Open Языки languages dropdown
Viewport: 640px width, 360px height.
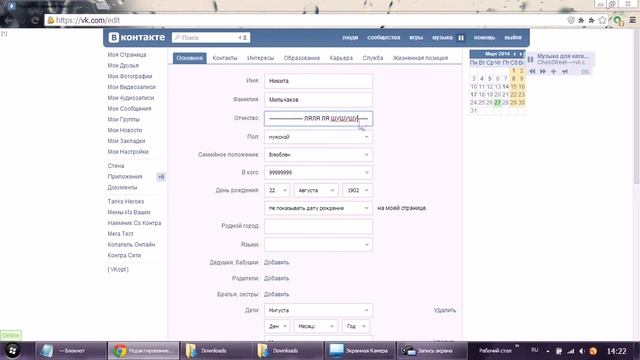(318, 244)
